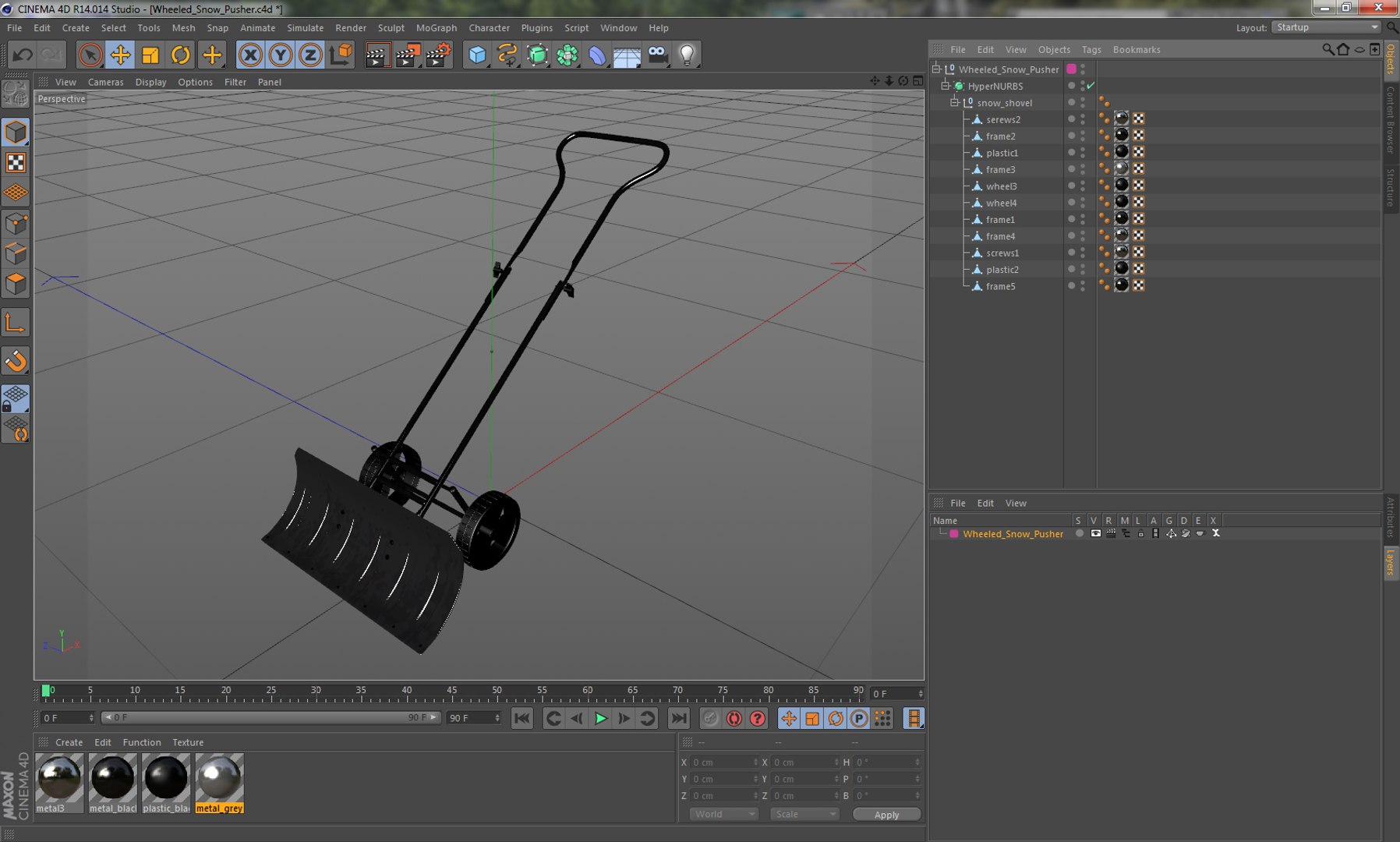Open the HyperNURBS generator icon

pyautogui.click(x=537, y=55)
